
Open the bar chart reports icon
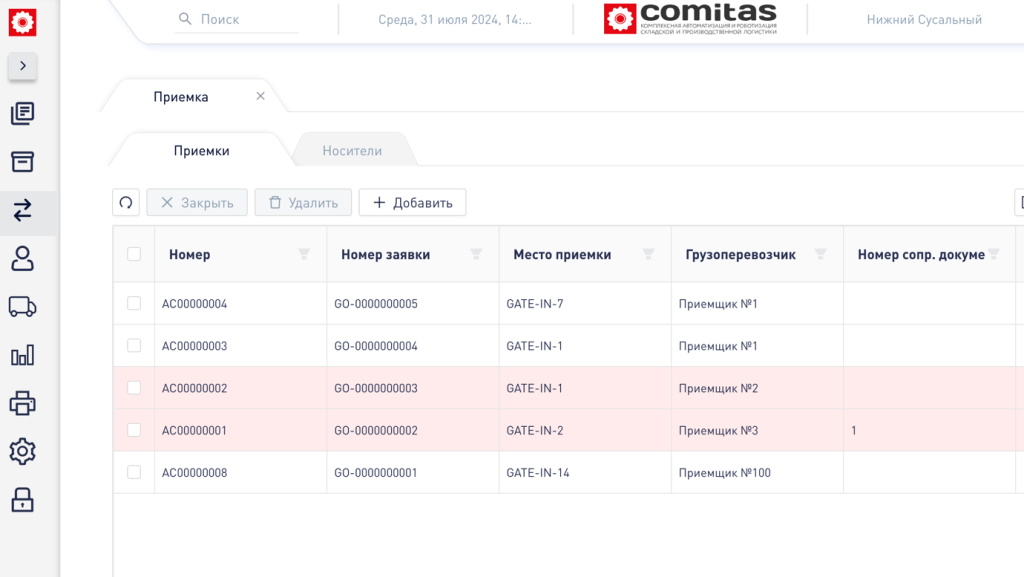click(x=22, y=355)
